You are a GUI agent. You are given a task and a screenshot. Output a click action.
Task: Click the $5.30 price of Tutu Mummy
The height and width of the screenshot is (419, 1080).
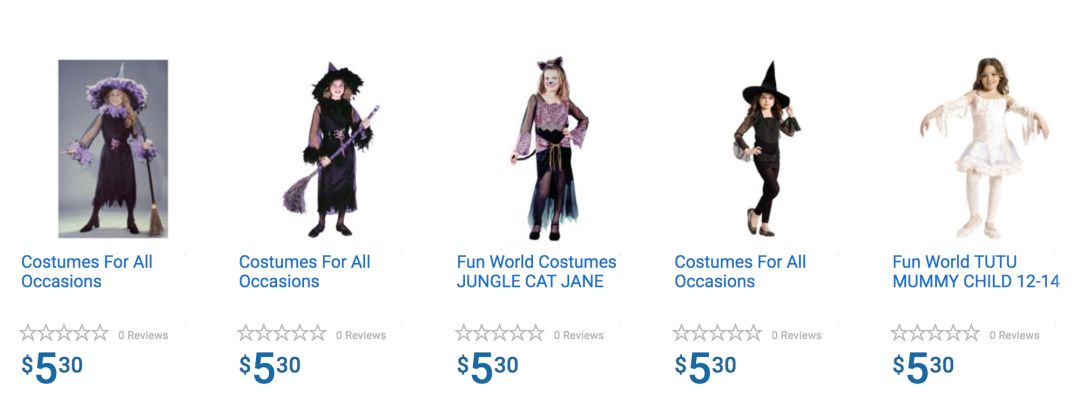coord(924,367)
